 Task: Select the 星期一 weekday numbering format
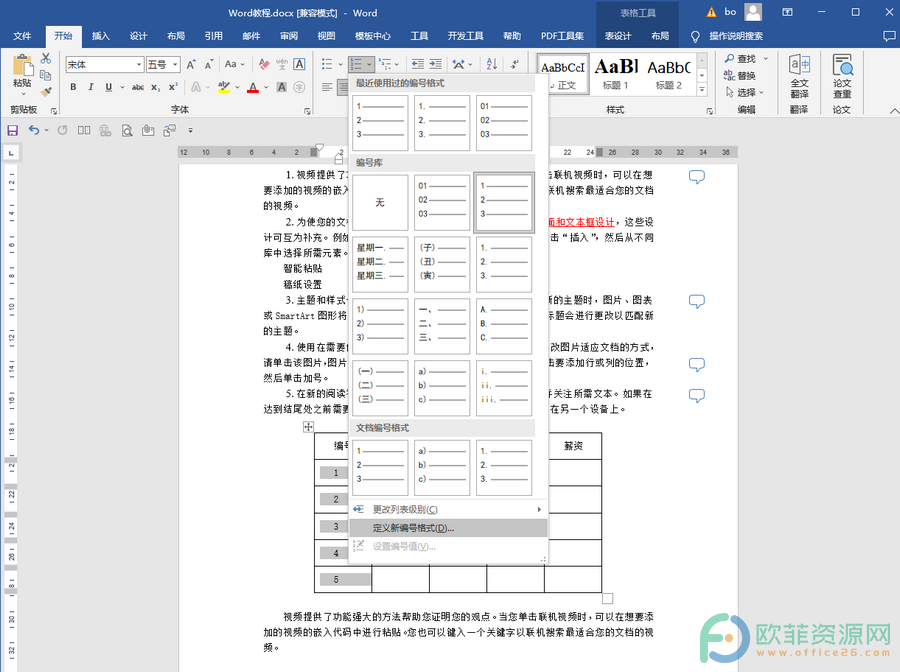tap(380, 265)
